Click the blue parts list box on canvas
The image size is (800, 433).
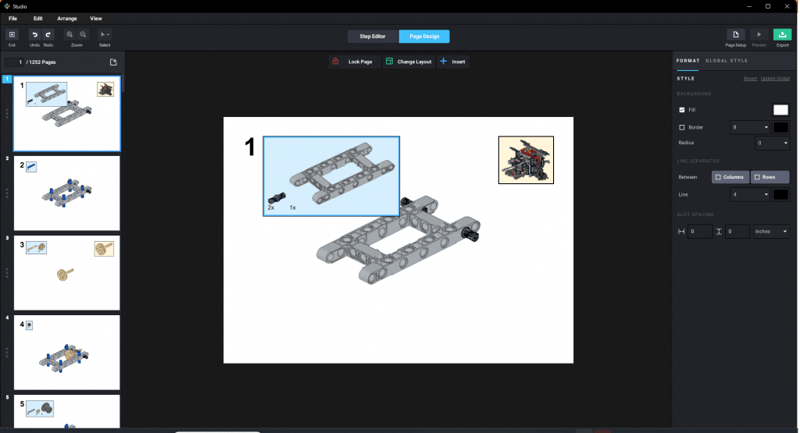[x=331, y=176]
